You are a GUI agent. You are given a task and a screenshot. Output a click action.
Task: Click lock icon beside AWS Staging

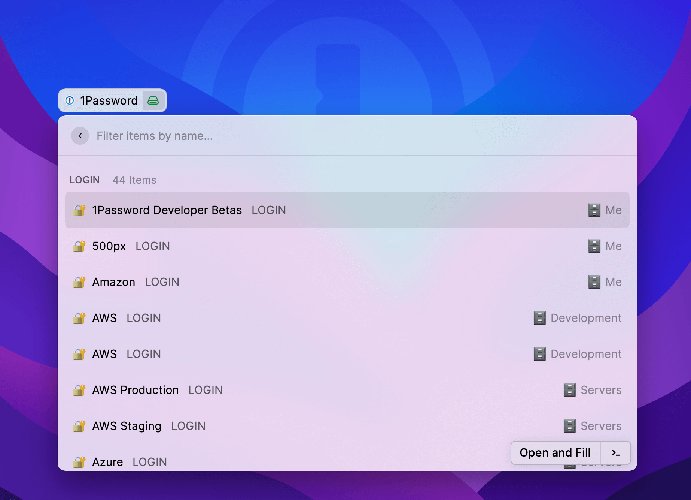click(79, 426)
